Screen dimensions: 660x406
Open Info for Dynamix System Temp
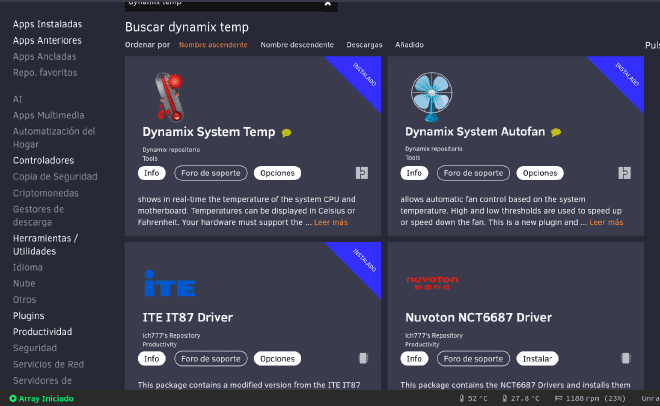coord(152,173)
